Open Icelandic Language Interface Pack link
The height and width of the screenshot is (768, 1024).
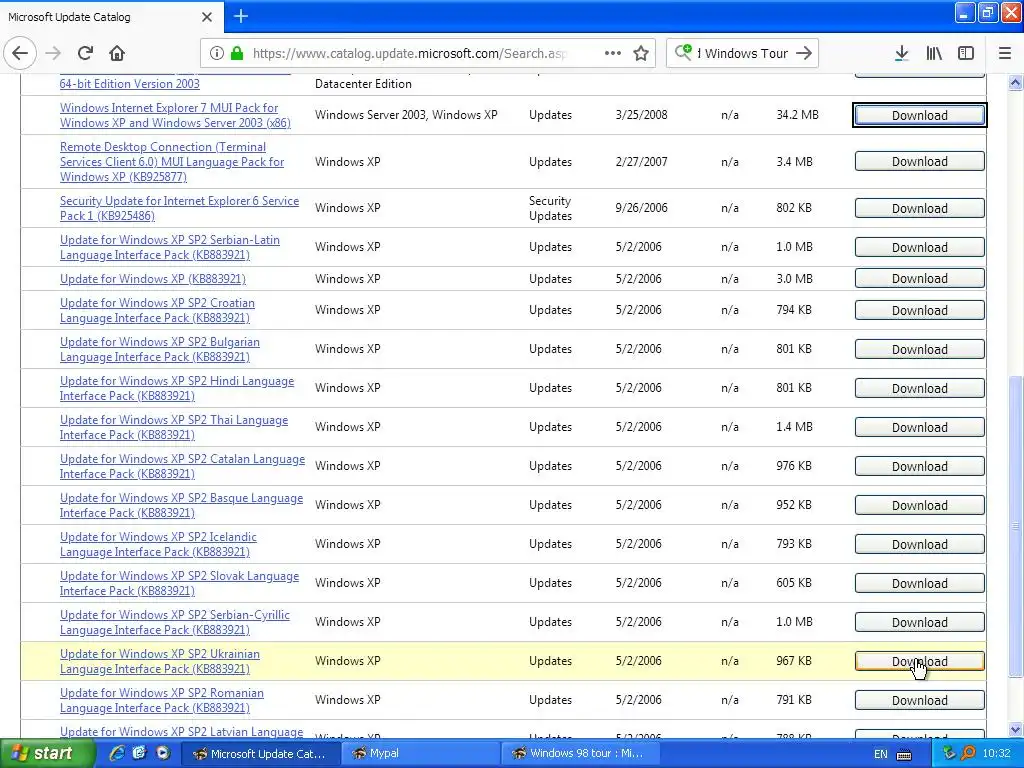click(158, 545)
